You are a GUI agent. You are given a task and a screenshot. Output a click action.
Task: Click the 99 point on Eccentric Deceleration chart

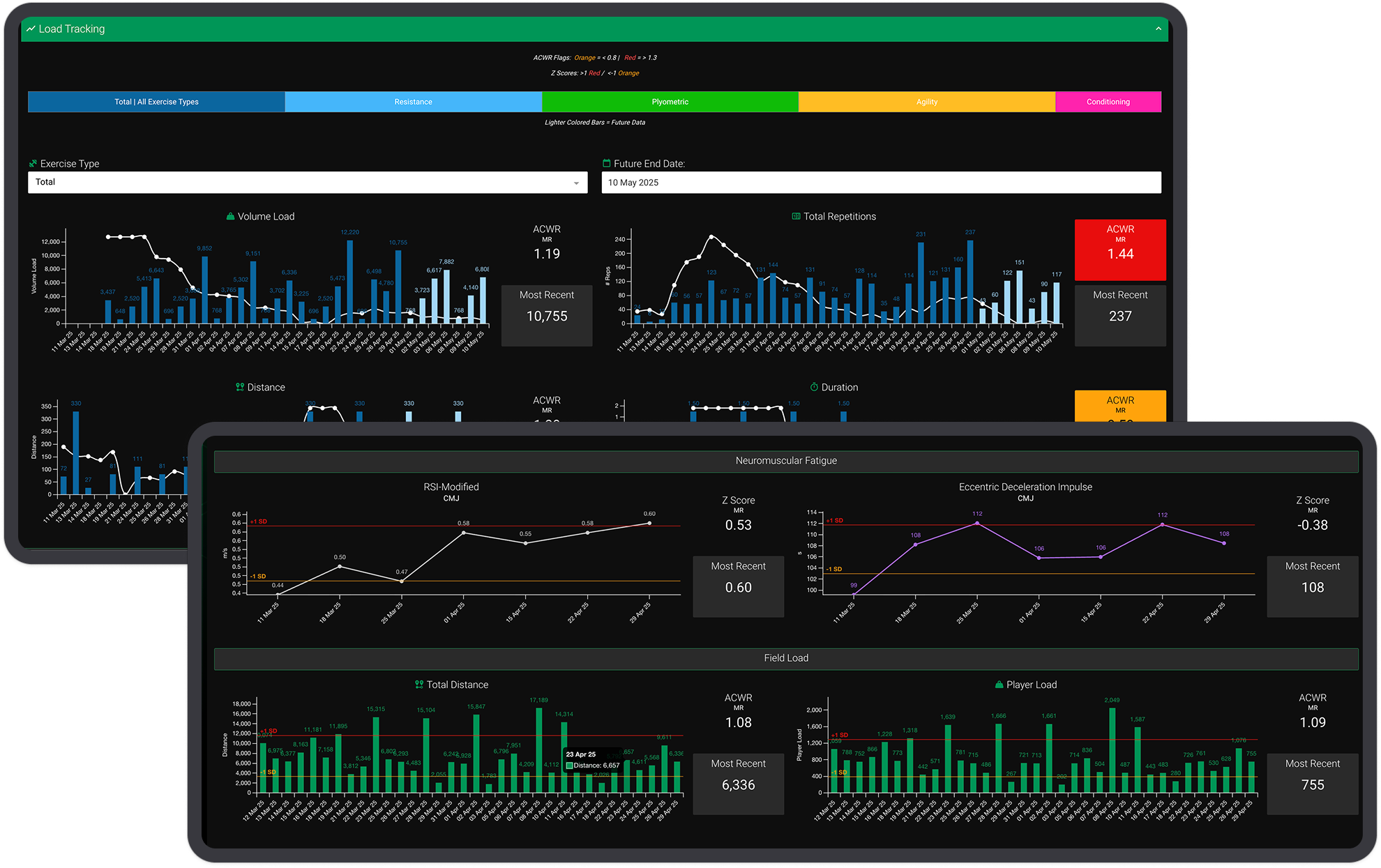(854, 594)
